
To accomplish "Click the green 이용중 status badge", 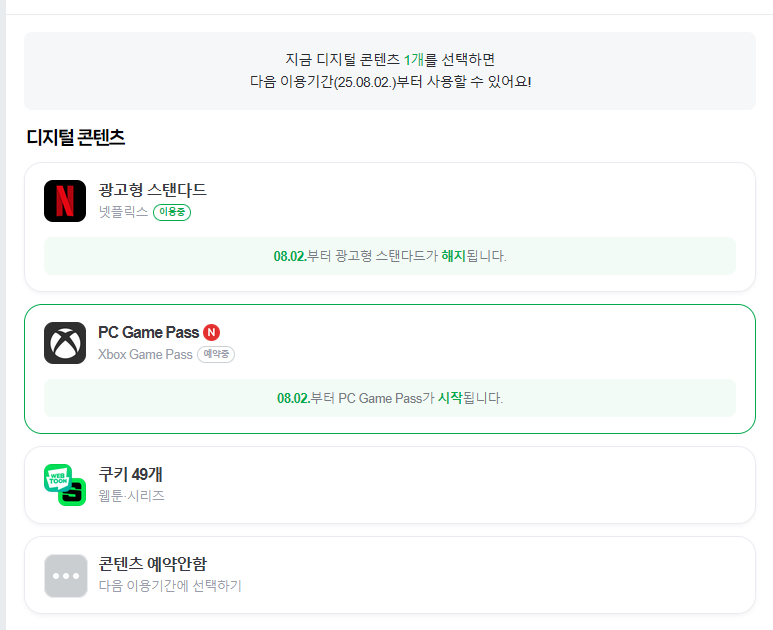I will pos(172,212).
